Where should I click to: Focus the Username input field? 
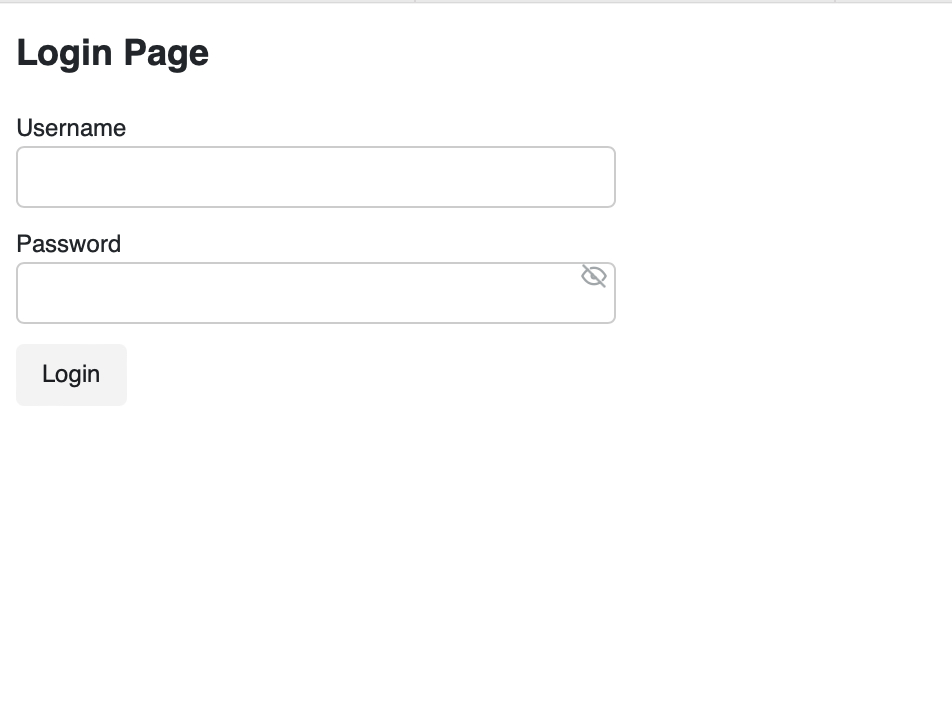tap(315, 177)
